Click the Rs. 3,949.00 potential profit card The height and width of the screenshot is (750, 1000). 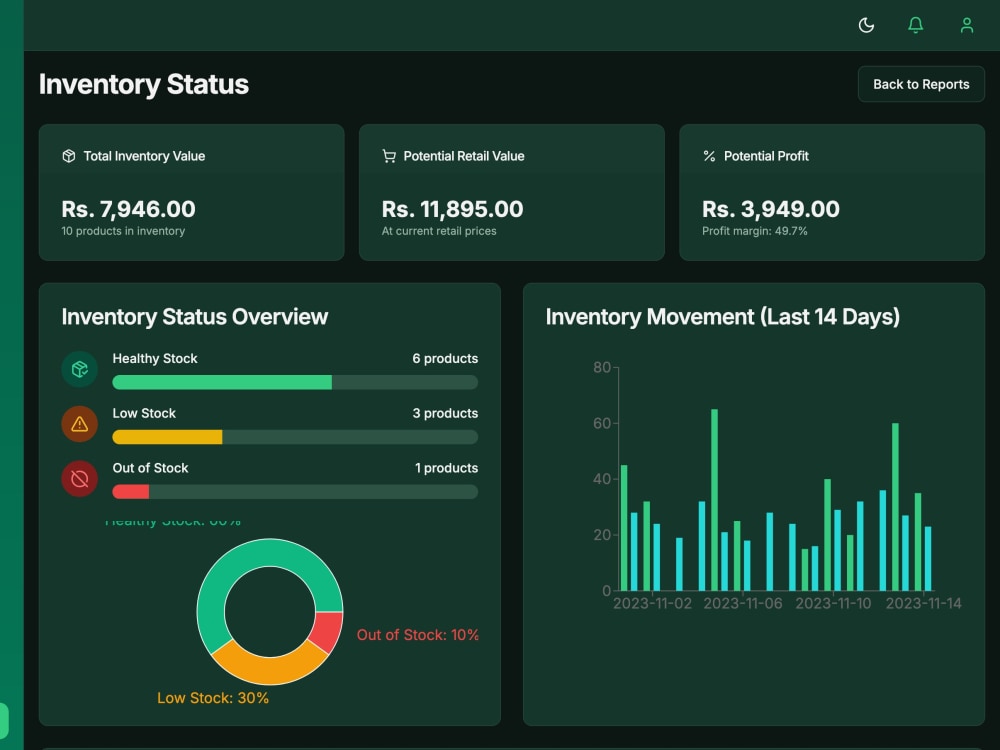point(832,192)
